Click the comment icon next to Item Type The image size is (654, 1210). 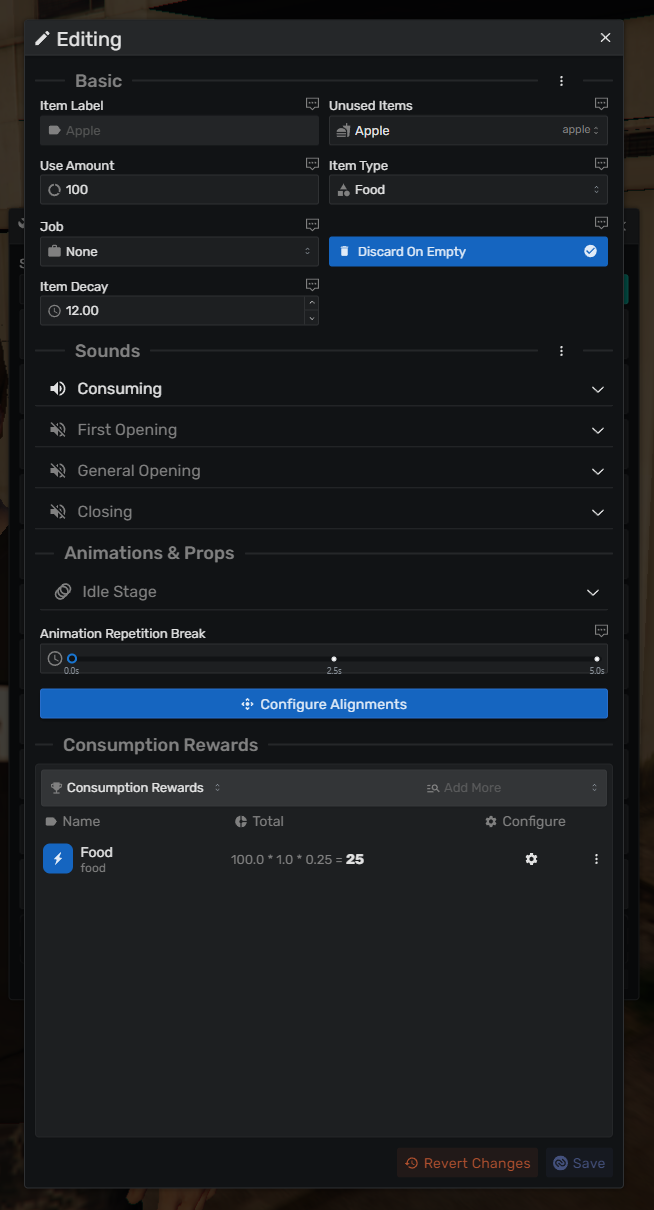601,164
